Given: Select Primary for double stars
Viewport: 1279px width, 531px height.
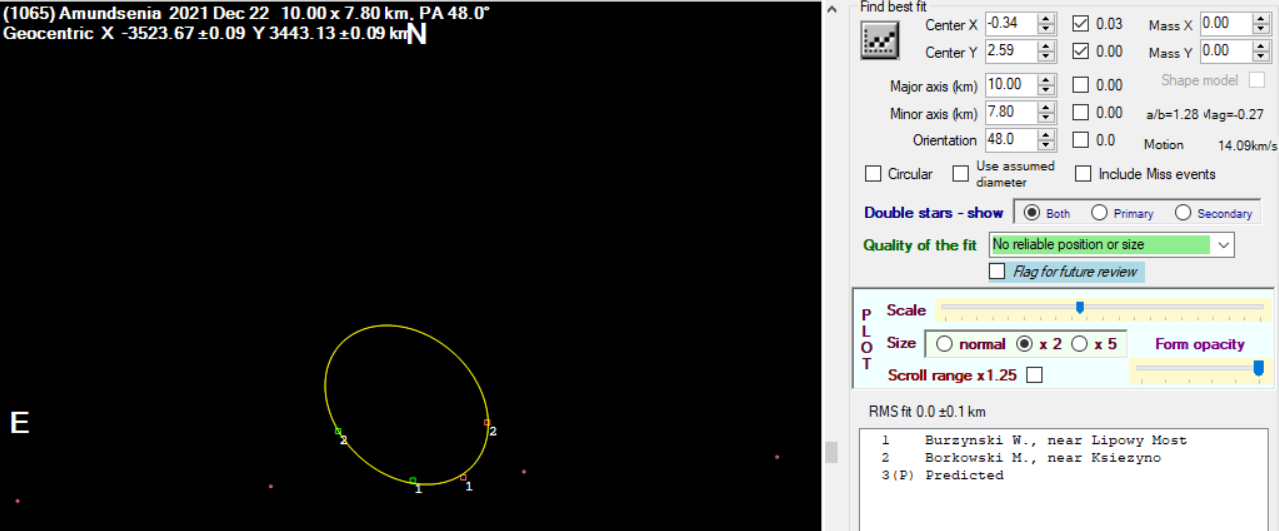Looking at the screenshot, I should 1099,213.
